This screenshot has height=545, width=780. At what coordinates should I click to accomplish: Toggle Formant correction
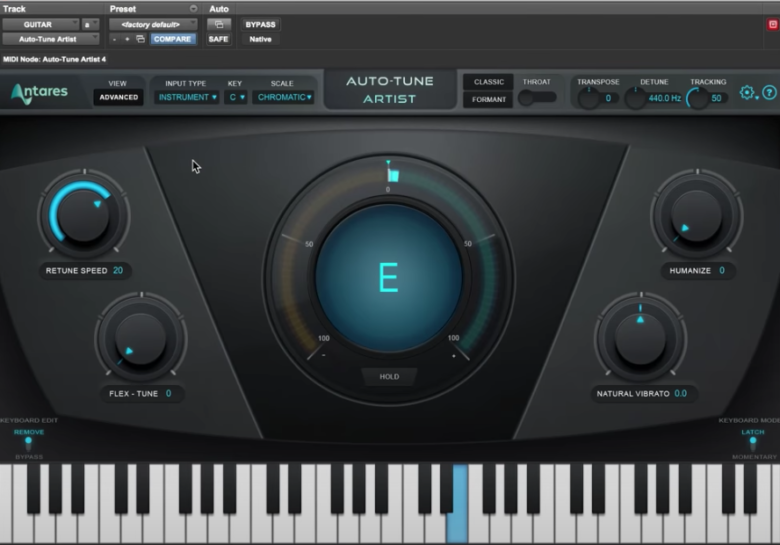pos(488,99)
